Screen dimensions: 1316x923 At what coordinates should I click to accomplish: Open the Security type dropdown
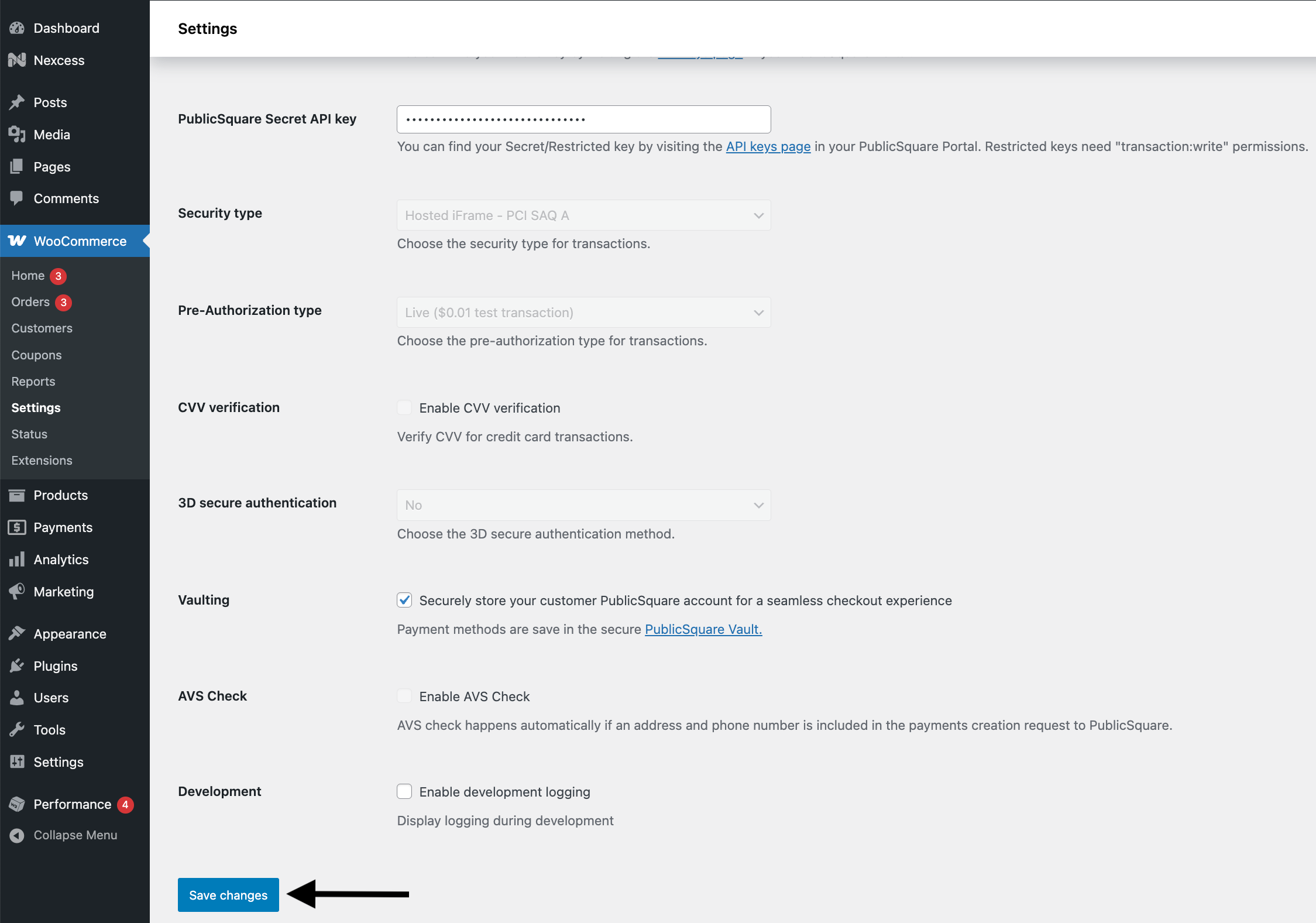(x=583, y=215)
